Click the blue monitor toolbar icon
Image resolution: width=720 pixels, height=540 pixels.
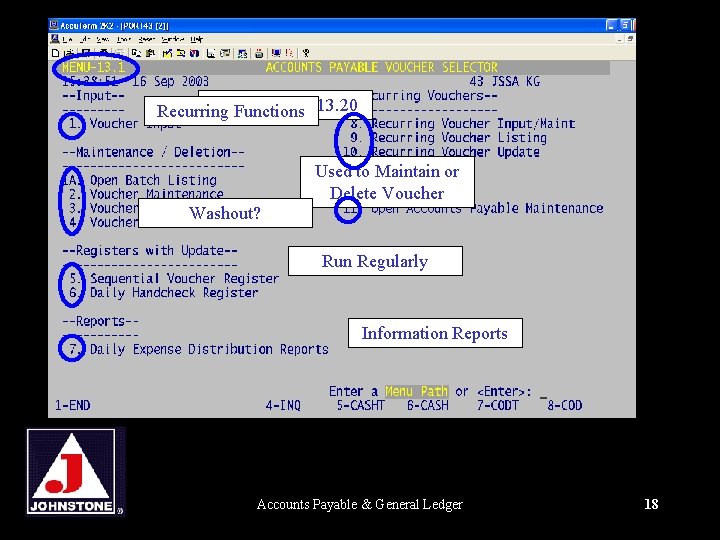[x=276, y=53]
